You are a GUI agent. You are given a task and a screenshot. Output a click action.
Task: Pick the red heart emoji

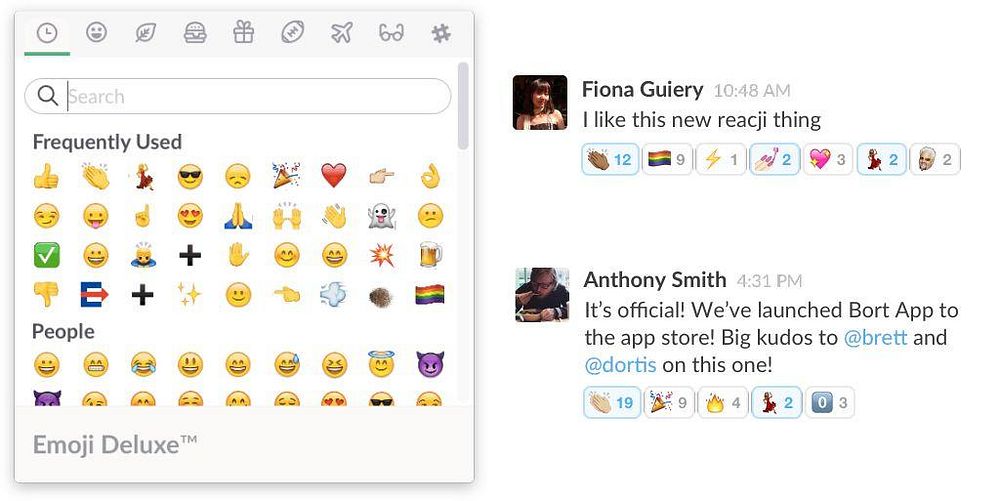(x=334, y=176)
